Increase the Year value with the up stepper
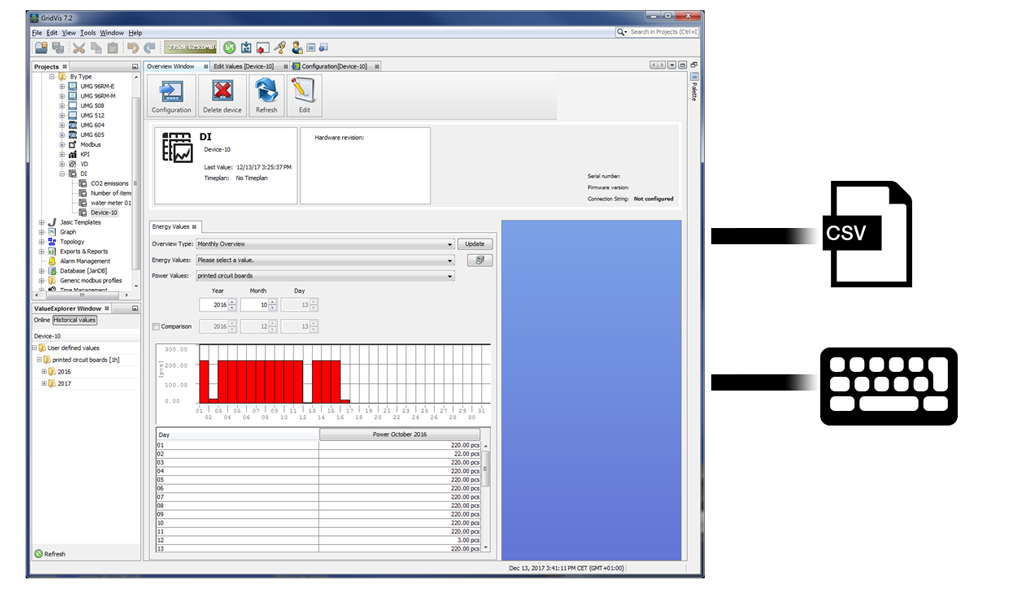 (231, 300)
